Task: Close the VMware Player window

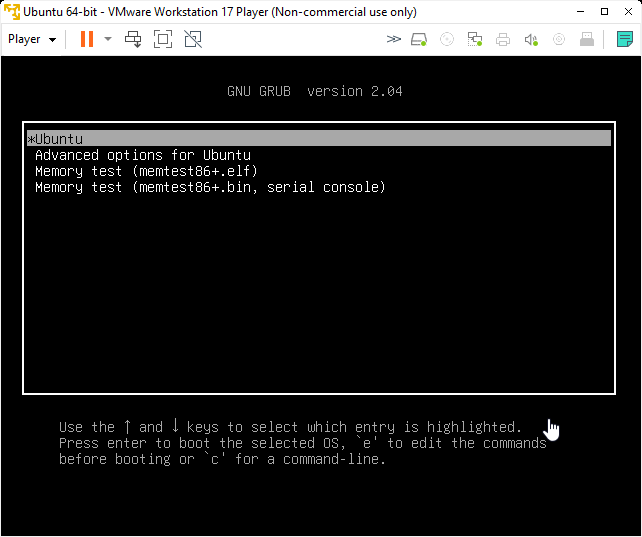Action: pyautogui.click(x=628, y=11)
